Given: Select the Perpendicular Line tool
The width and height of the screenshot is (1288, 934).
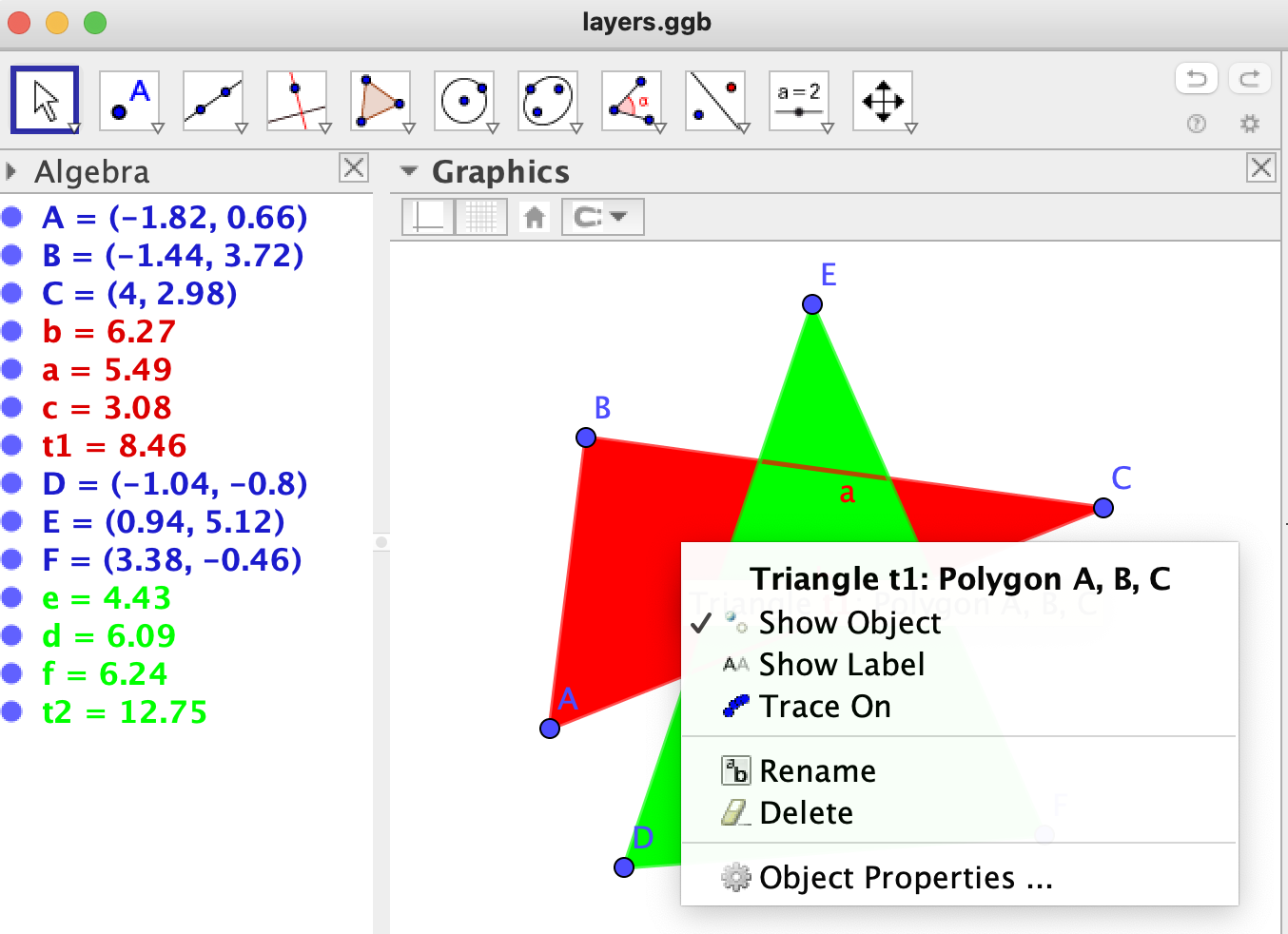Looking at the screenshot, I should point(296,100).
